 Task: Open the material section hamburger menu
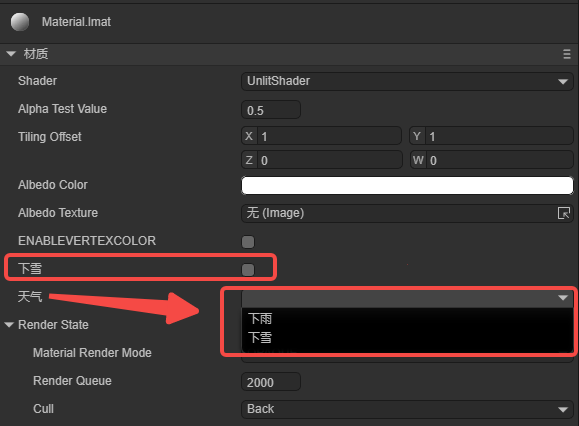tap(567, 54)
